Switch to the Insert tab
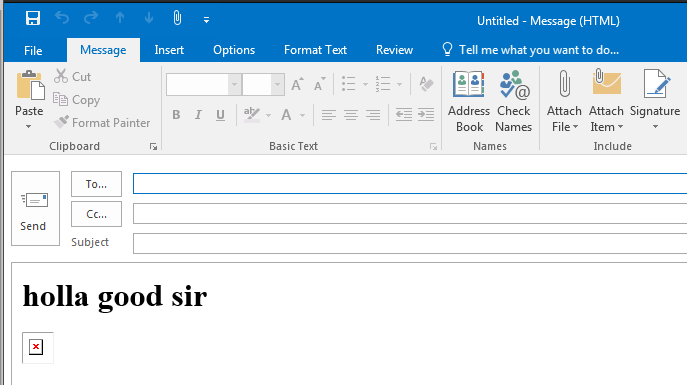The height and width of the screenshot is (385, 687). 169,50
